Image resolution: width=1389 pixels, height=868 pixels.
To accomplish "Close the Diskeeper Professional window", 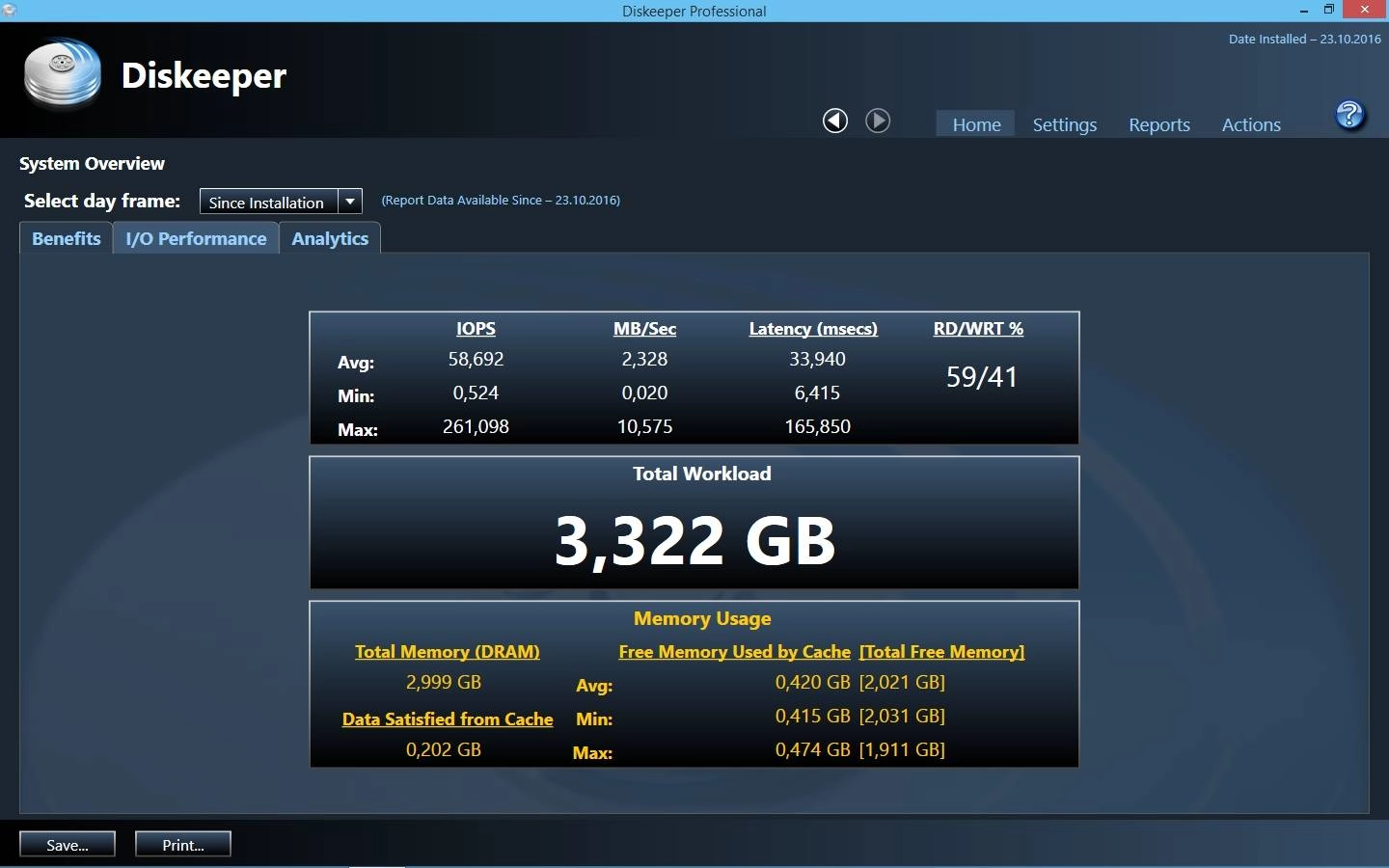I will [1365, 10].
